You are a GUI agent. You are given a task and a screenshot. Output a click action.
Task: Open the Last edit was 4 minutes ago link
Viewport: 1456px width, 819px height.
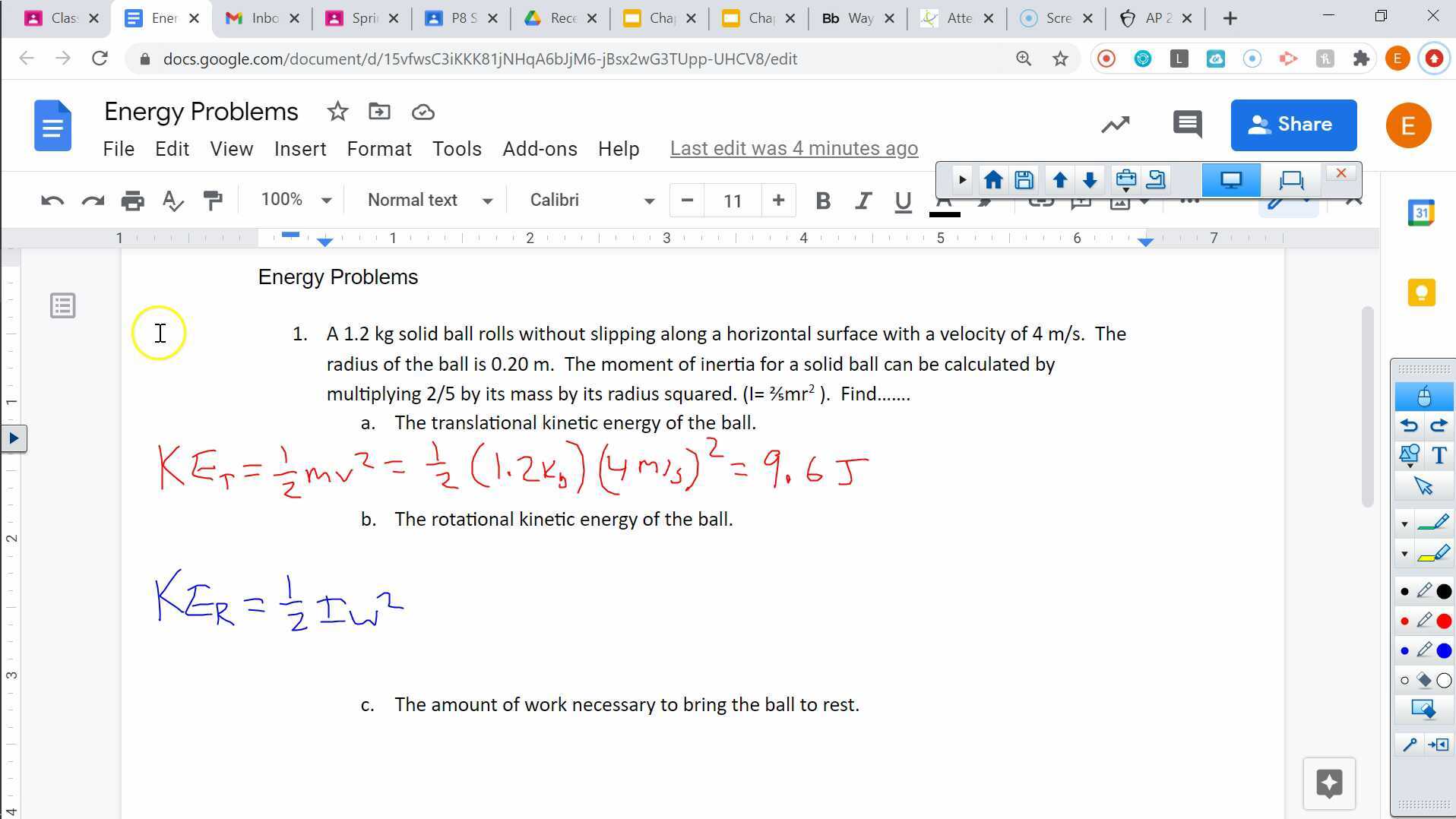tap(793, 148)
